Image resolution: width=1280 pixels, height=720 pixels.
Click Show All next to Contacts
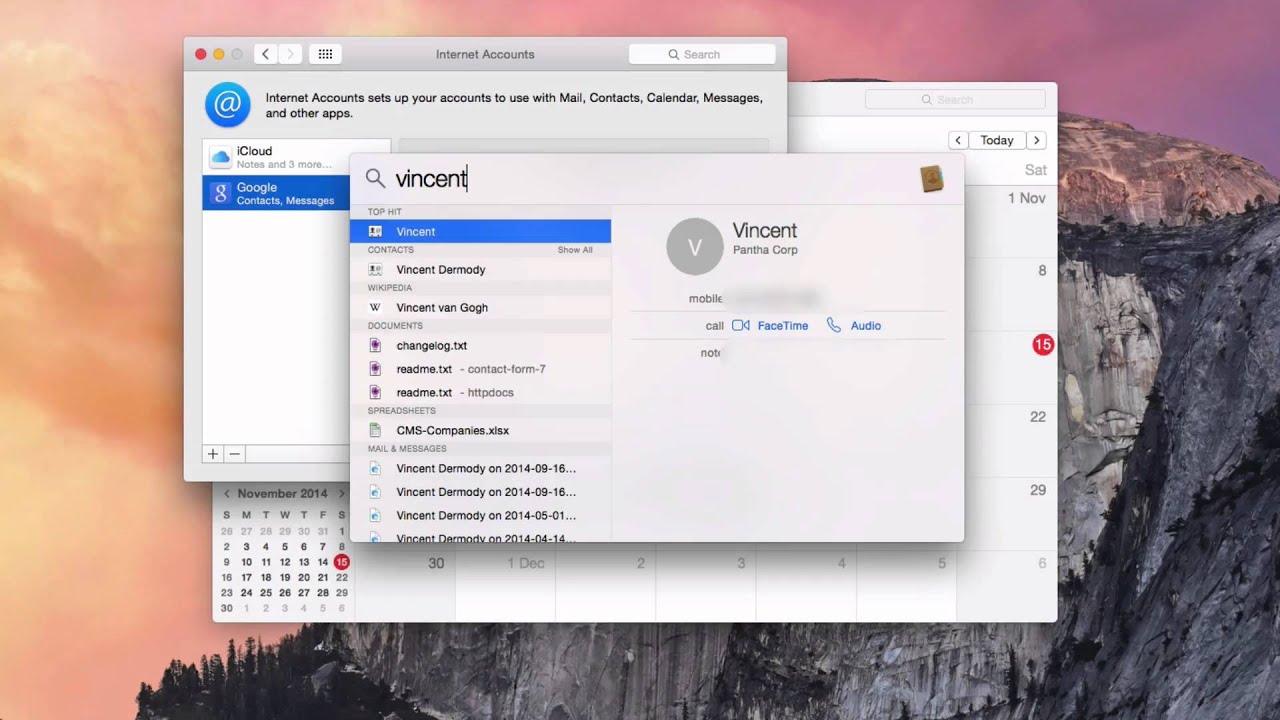pyautogui.click(x=575, y=250)
